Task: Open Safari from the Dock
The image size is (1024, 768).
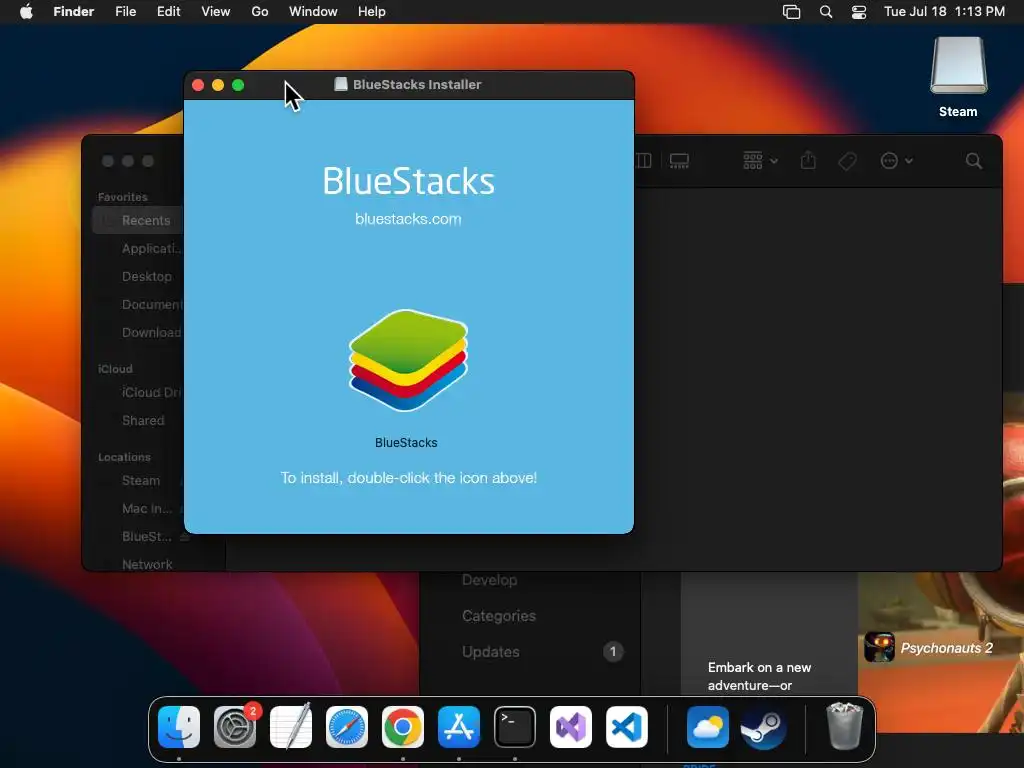Action: tap(347, 727)
